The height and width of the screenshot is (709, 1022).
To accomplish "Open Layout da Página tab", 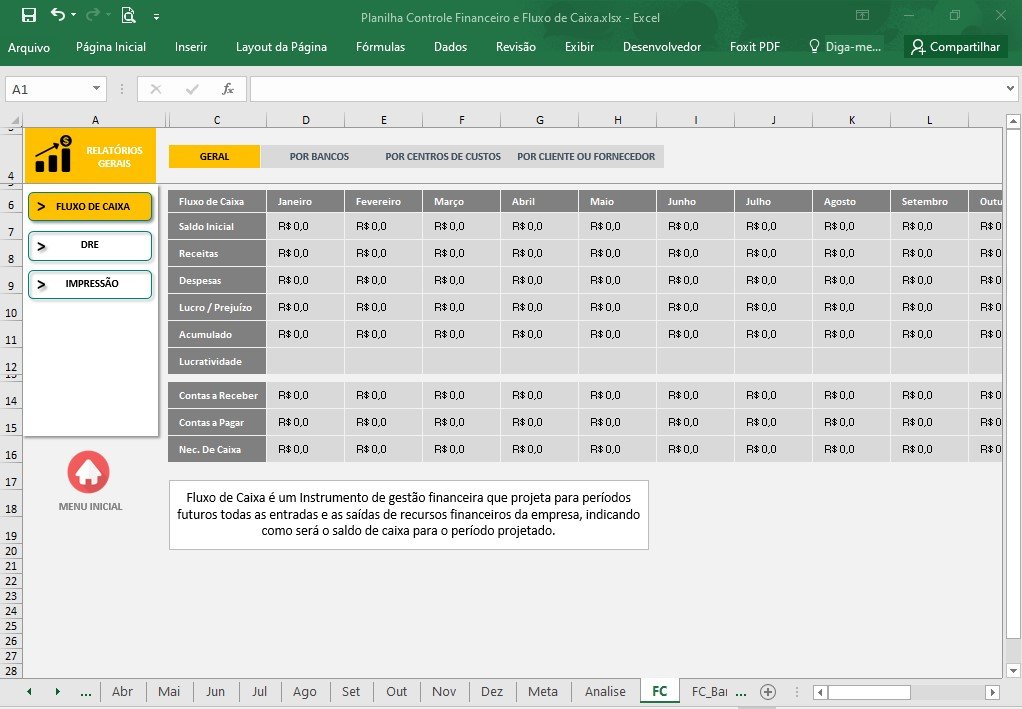I will [x=282, y=47].
